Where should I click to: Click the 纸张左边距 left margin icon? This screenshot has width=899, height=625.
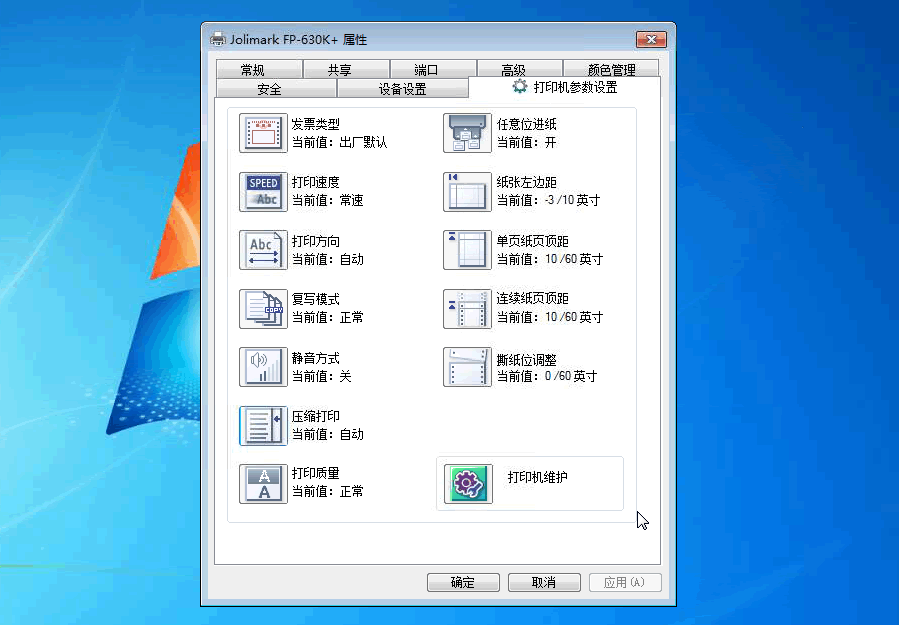(x=467, y=192)
